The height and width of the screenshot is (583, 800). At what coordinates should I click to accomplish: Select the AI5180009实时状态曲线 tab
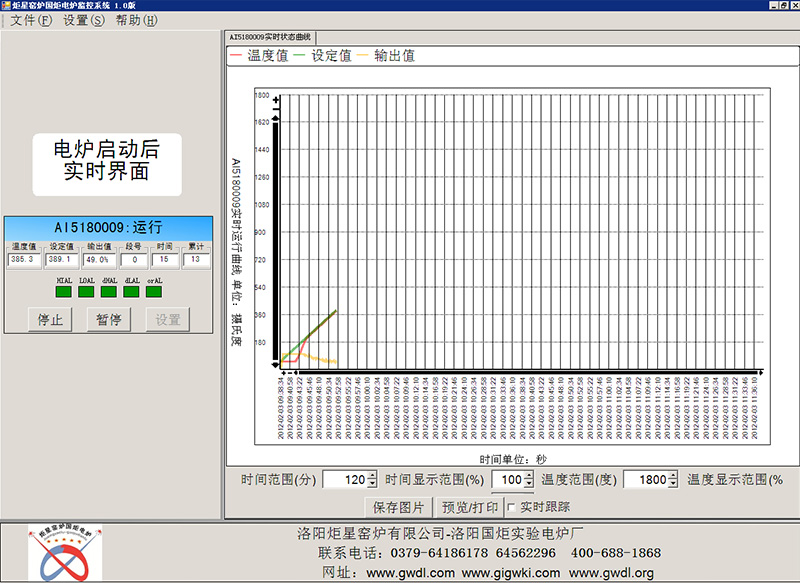(x=268, y=35)
